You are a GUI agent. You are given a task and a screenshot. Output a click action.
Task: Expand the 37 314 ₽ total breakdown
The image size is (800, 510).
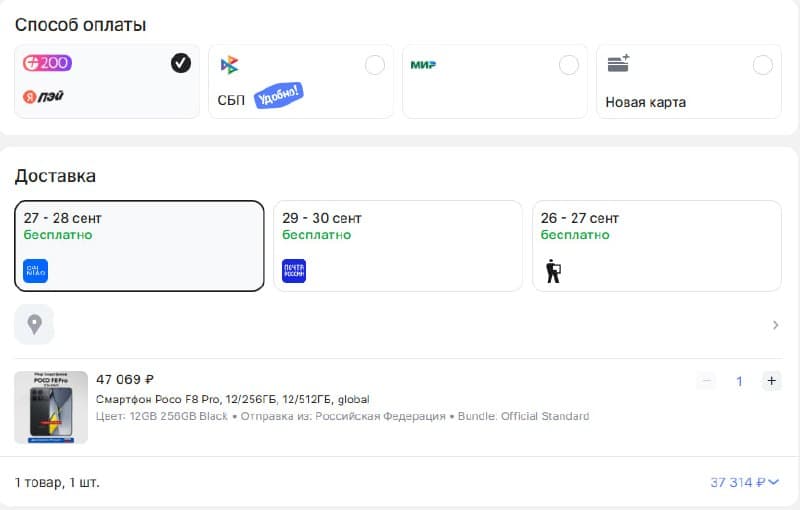pos(744,482)
